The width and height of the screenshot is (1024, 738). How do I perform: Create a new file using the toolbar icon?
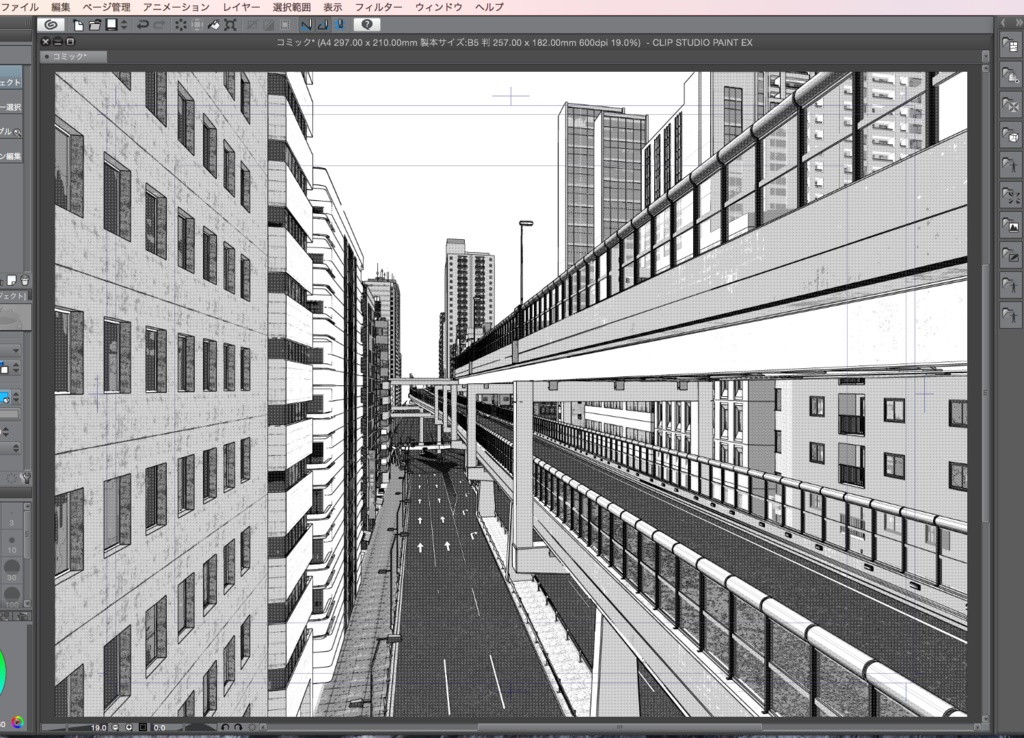(77, 25)
